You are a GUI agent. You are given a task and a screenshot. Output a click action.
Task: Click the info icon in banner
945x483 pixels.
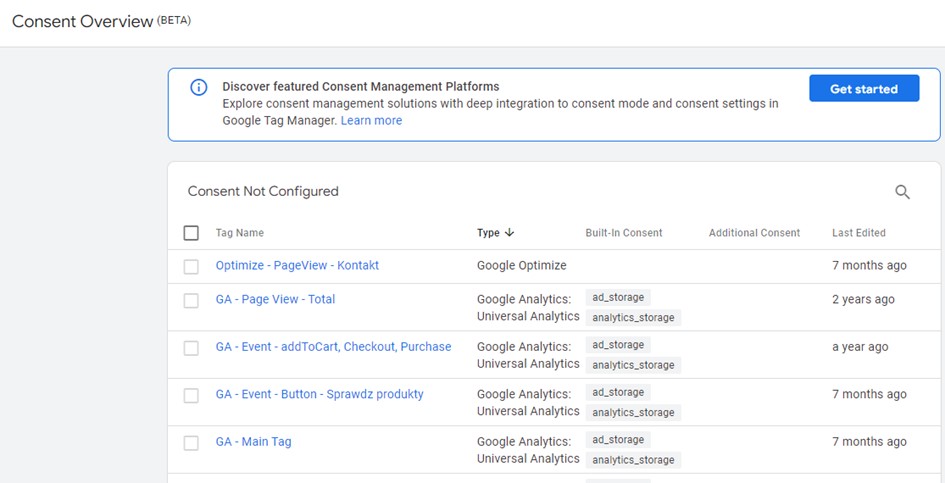coord(199,87)
